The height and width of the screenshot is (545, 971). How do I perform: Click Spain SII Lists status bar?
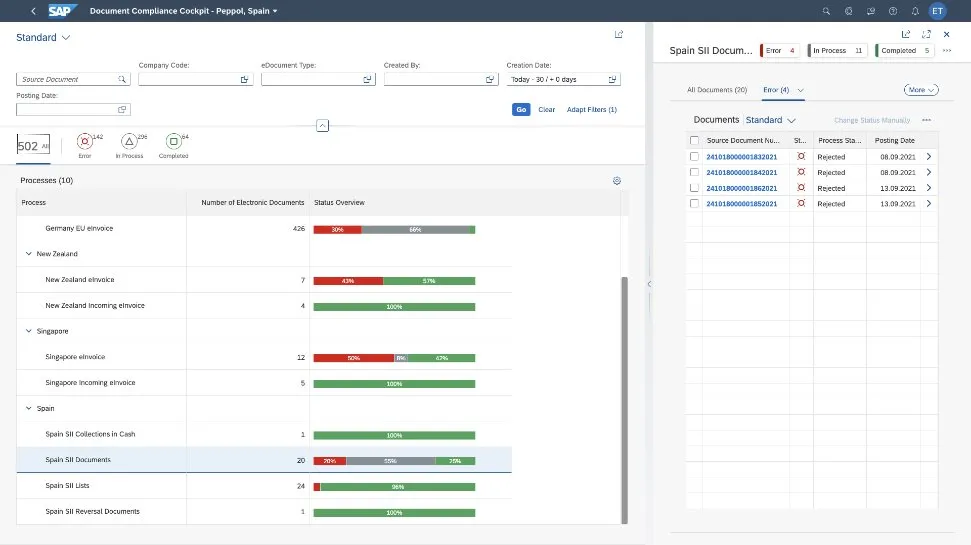coord(394,487)
